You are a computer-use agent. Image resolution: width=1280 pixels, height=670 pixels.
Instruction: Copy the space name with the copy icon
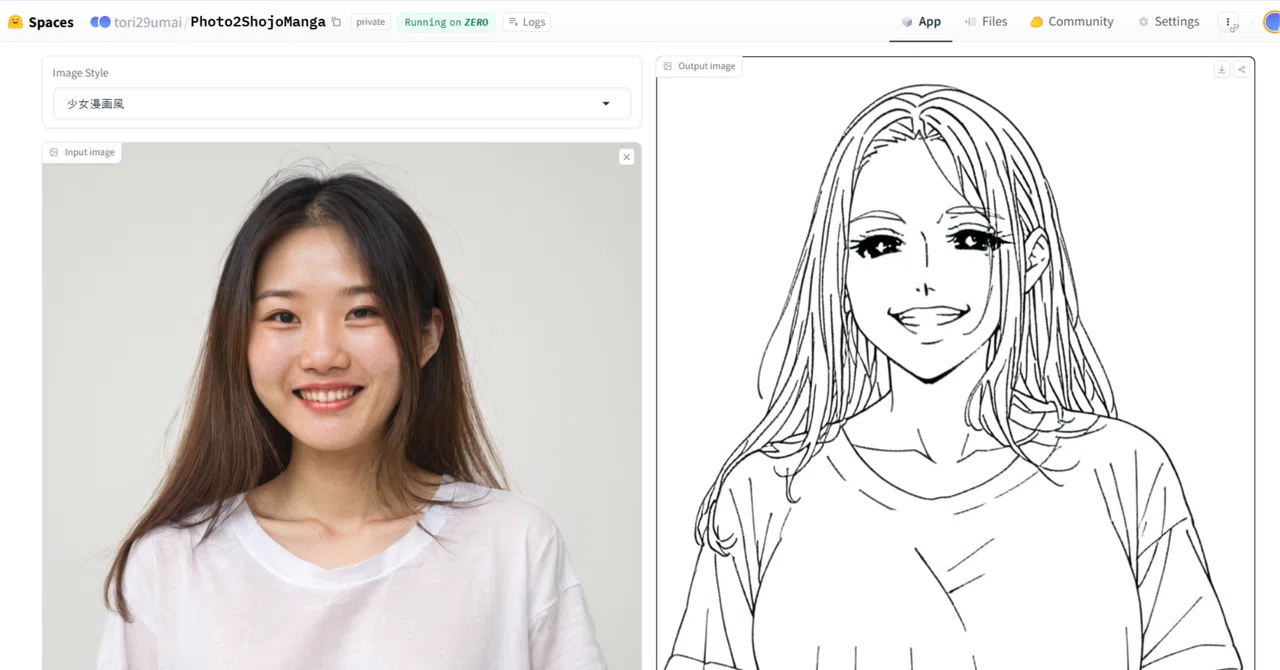tap(336, 22)
